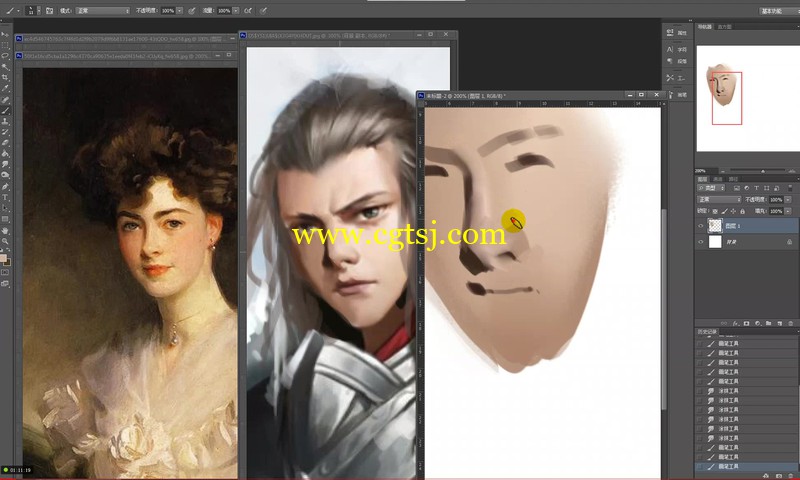Switch to the 图层 tab

coord(703,179)
